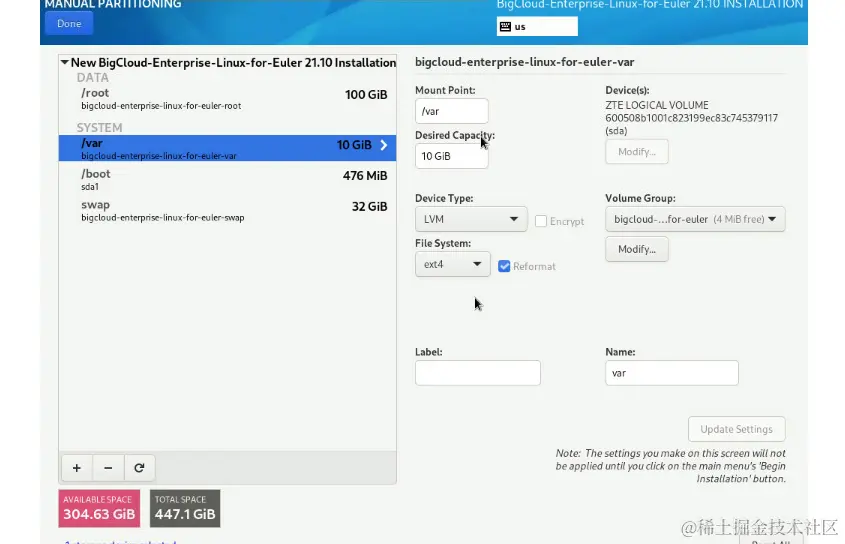Click Modify under Device(s)
The height and width of the screenshot is (544, 845).
[x=636, y=152]
